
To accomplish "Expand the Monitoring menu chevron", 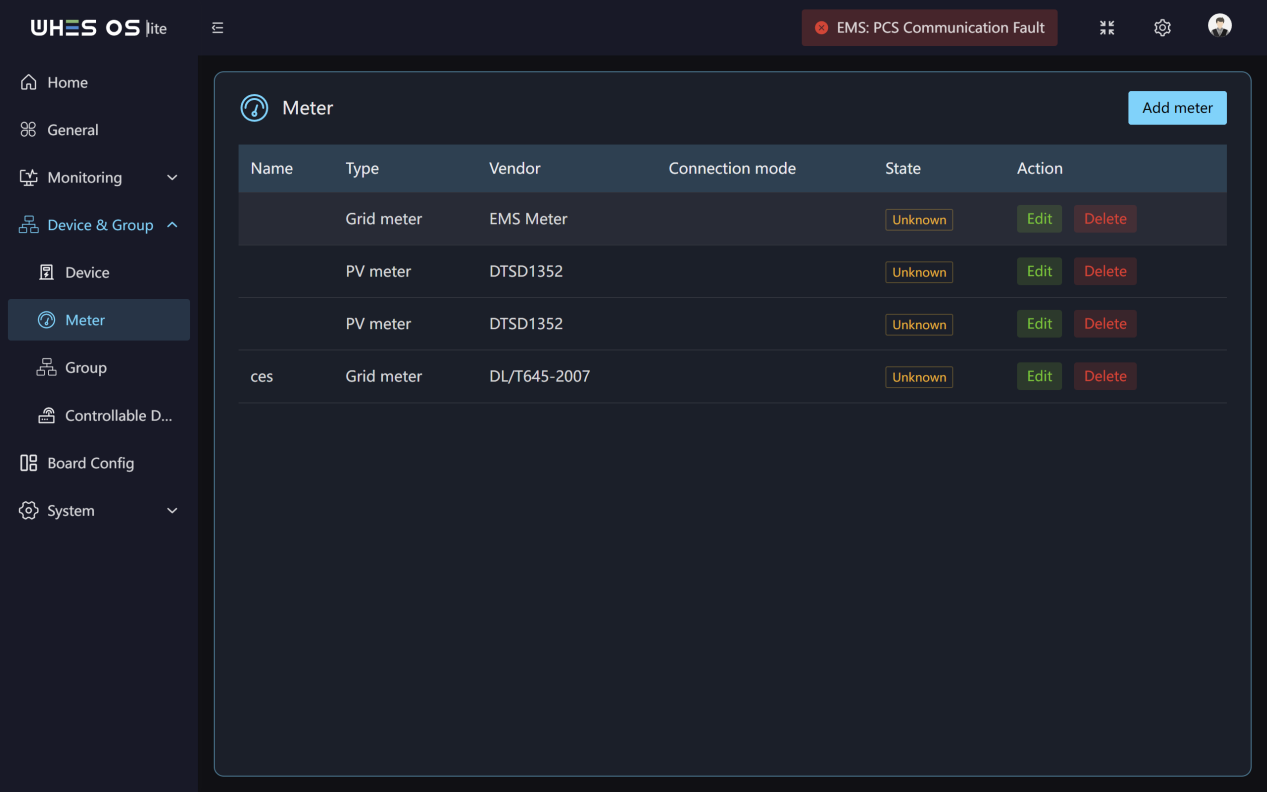I will tap(172, 178).
